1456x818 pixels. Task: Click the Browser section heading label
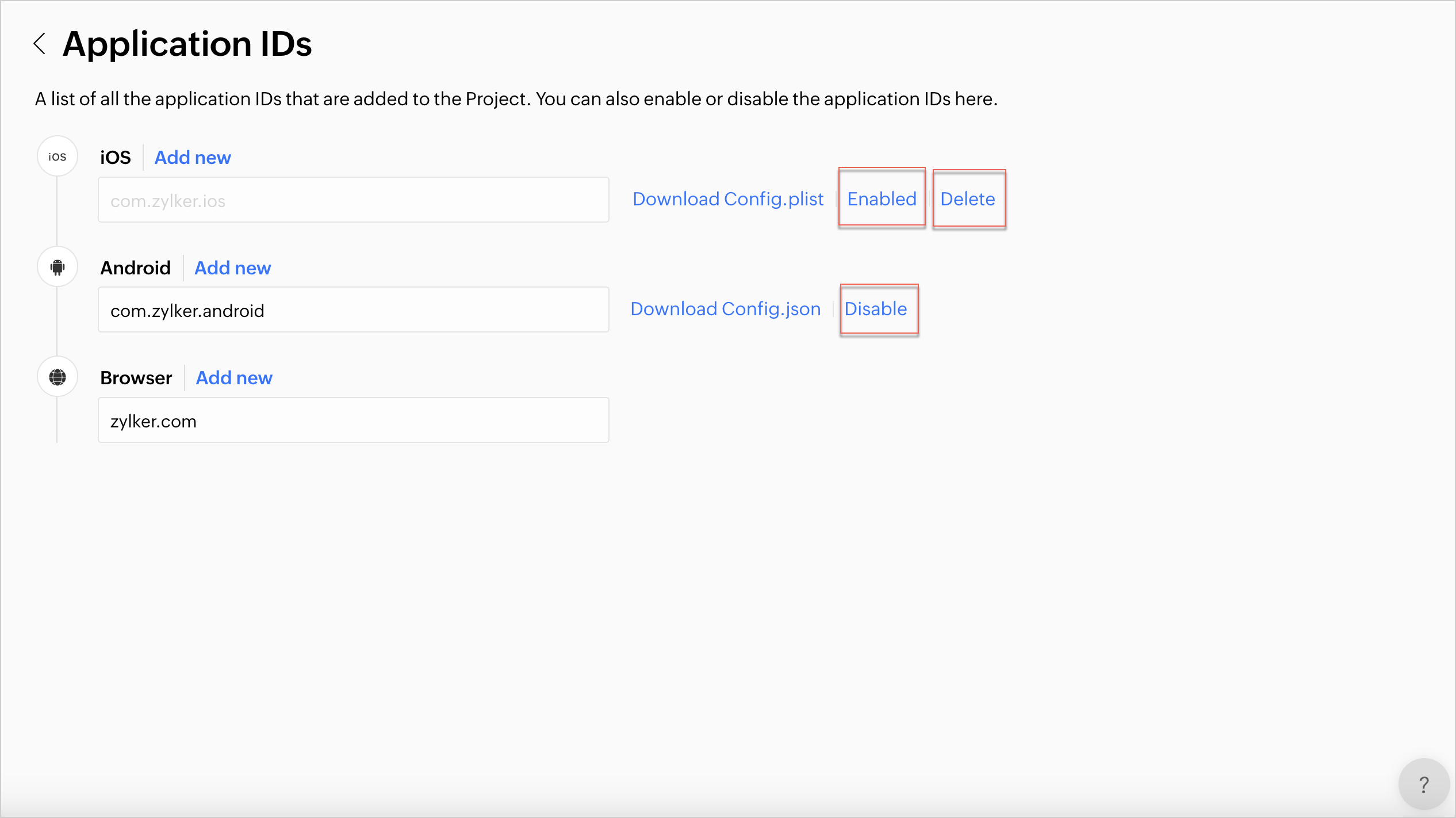[x=136, y=378]
